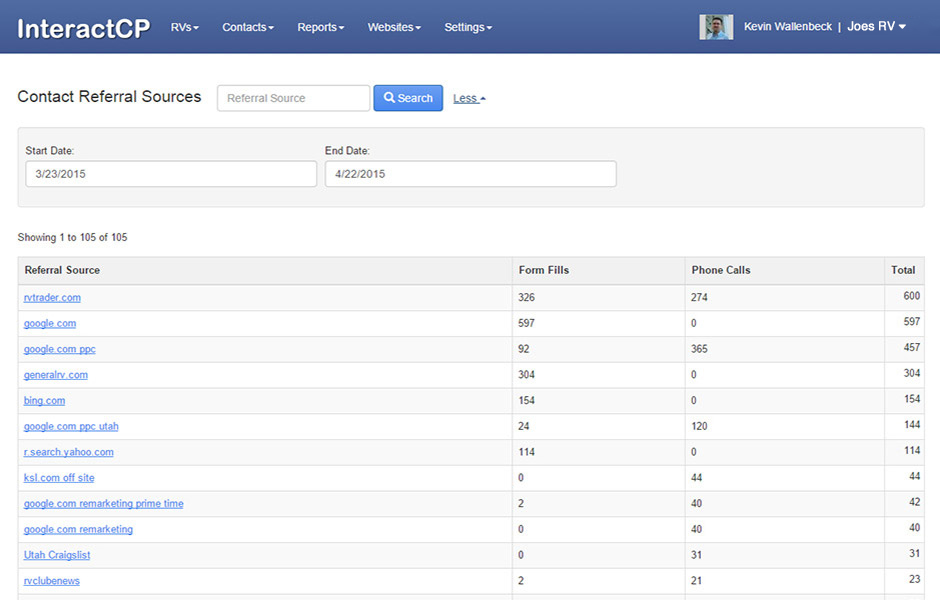Select the 42 total for remarketing prime time
Image resolution: width=940 pixels, height=600 pixels.
[x=904, y=502]
